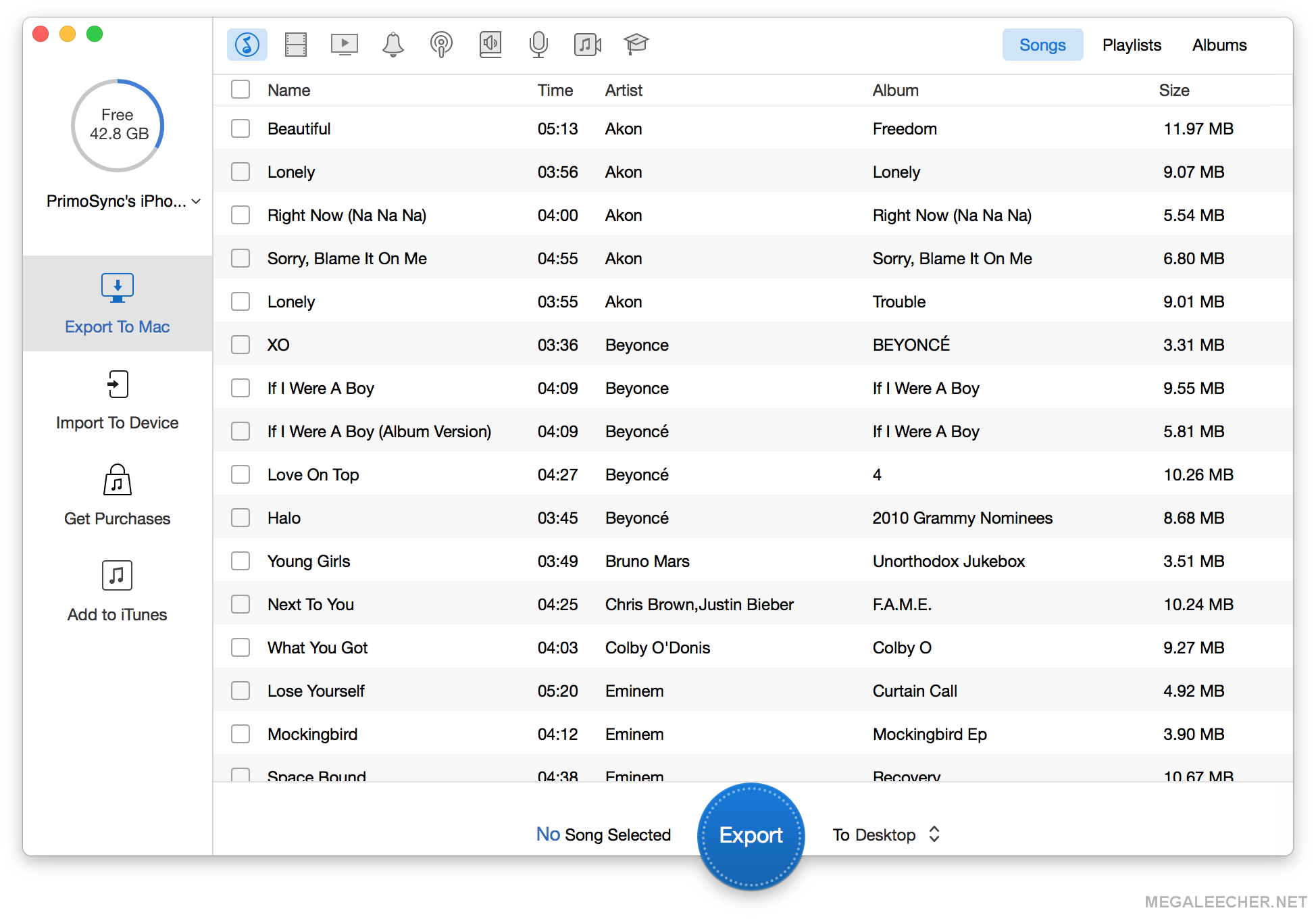The height and width of the screenshot is (919, 1316).
Task: Open the Music Videos category icon
Action: pyautogui.click(x=588, y=45)
